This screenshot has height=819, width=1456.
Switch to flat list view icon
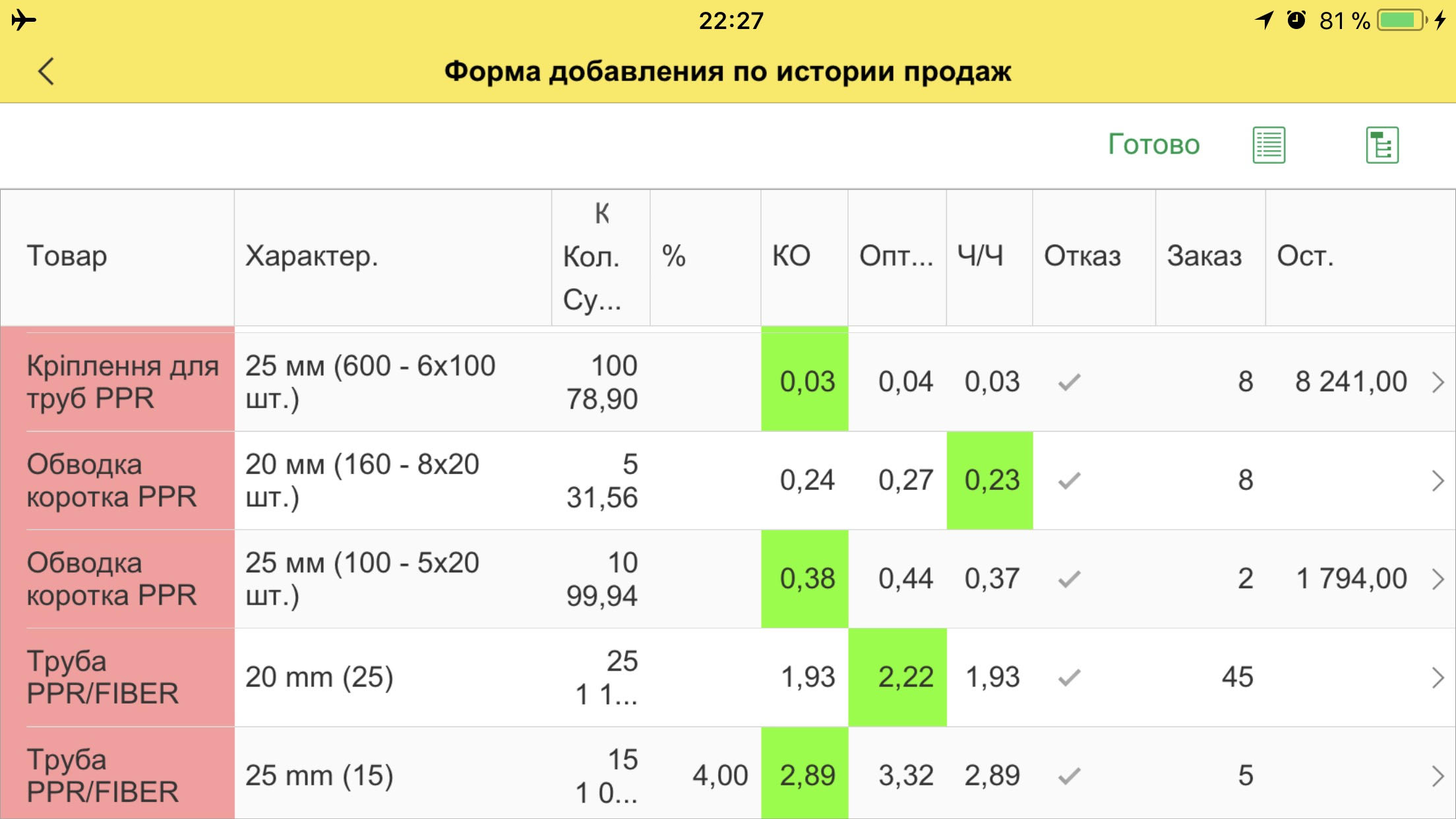pyautogui.click(x=1269, y=145)
